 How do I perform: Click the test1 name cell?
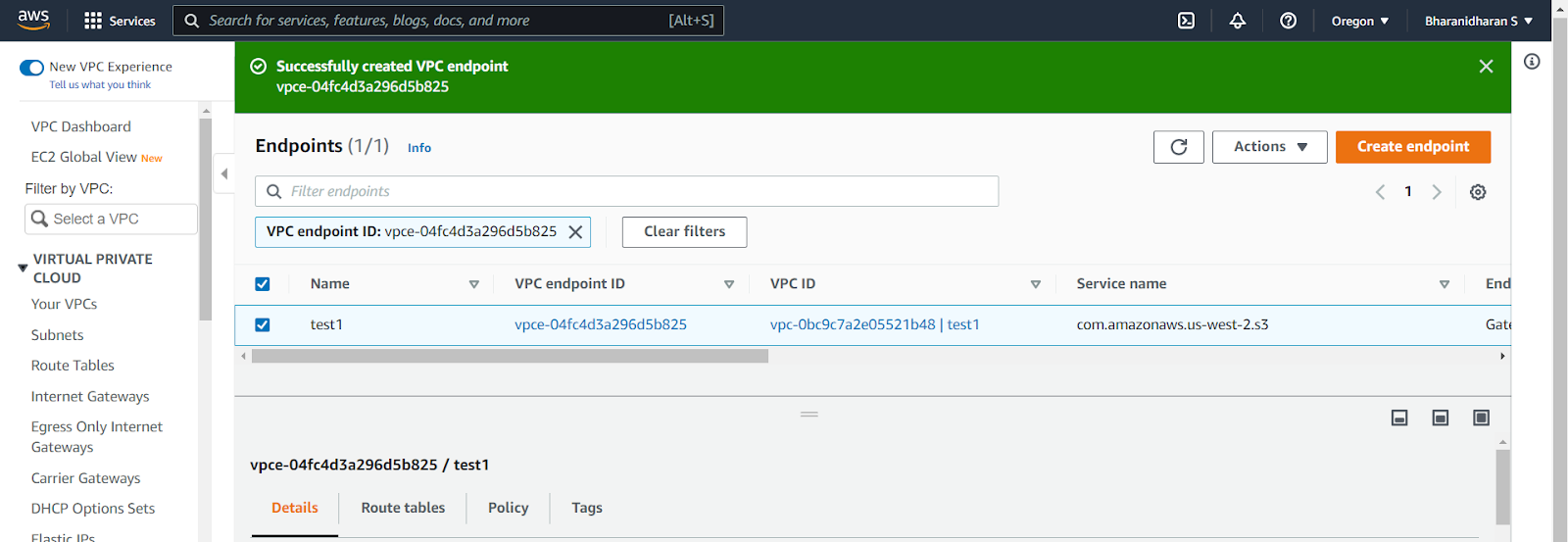click(326, 324)
